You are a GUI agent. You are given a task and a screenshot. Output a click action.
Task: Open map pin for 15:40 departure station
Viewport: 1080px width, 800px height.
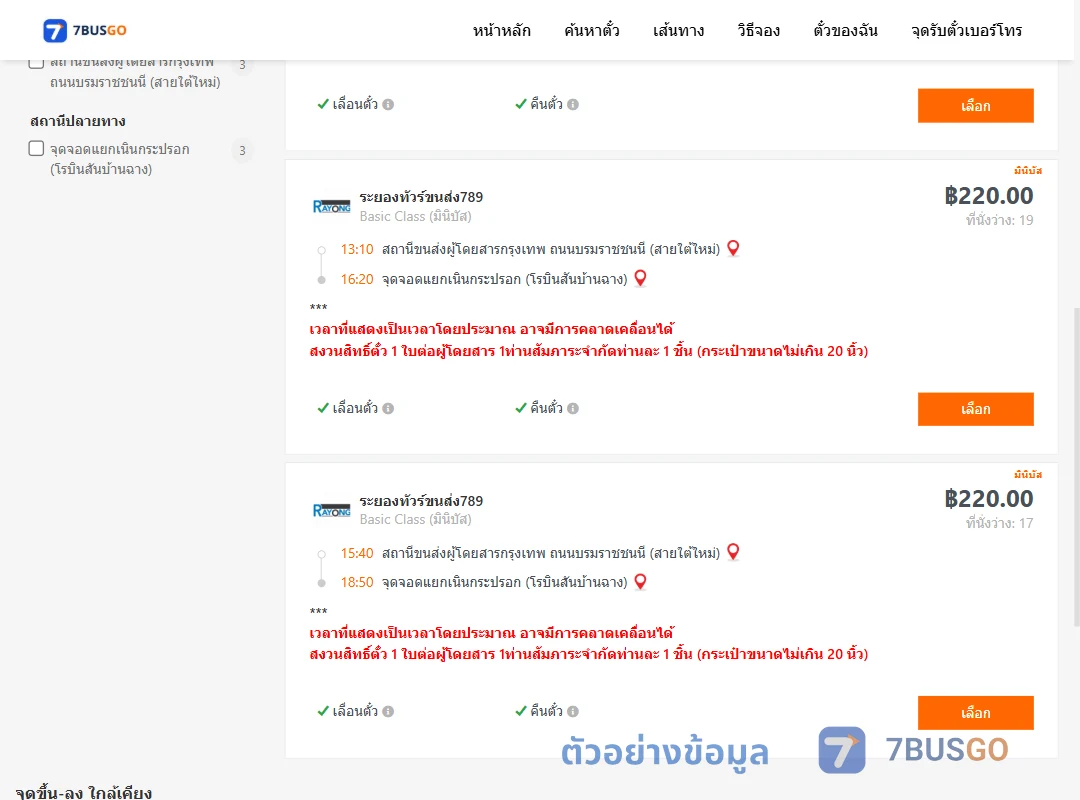tap(734, 552)
